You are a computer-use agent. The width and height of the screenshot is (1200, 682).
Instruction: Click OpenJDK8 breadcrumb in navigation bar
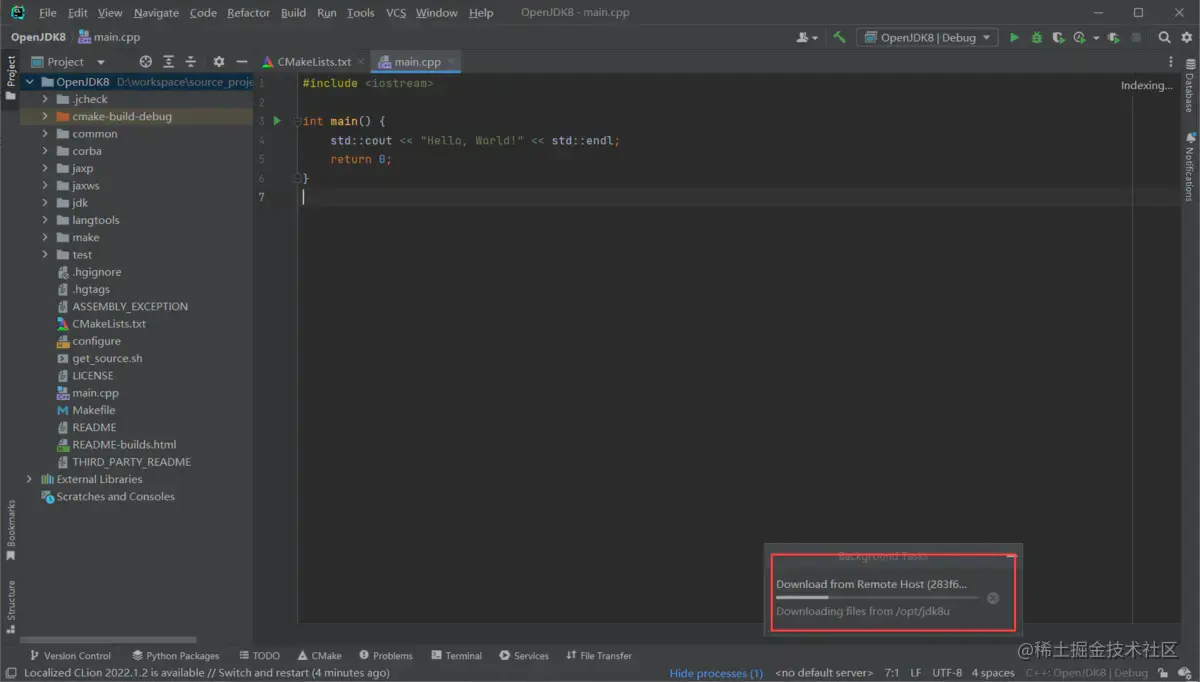point(38,37)
